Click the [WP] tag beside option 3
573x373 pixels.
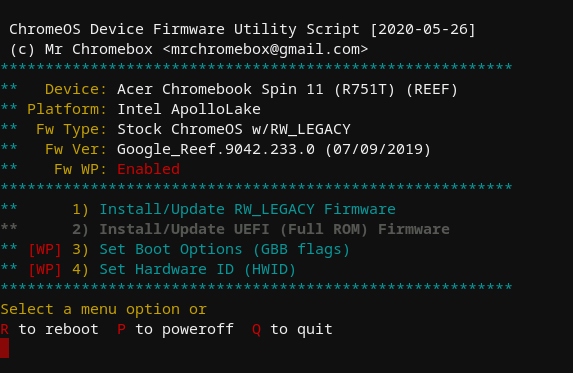point(45,250)
